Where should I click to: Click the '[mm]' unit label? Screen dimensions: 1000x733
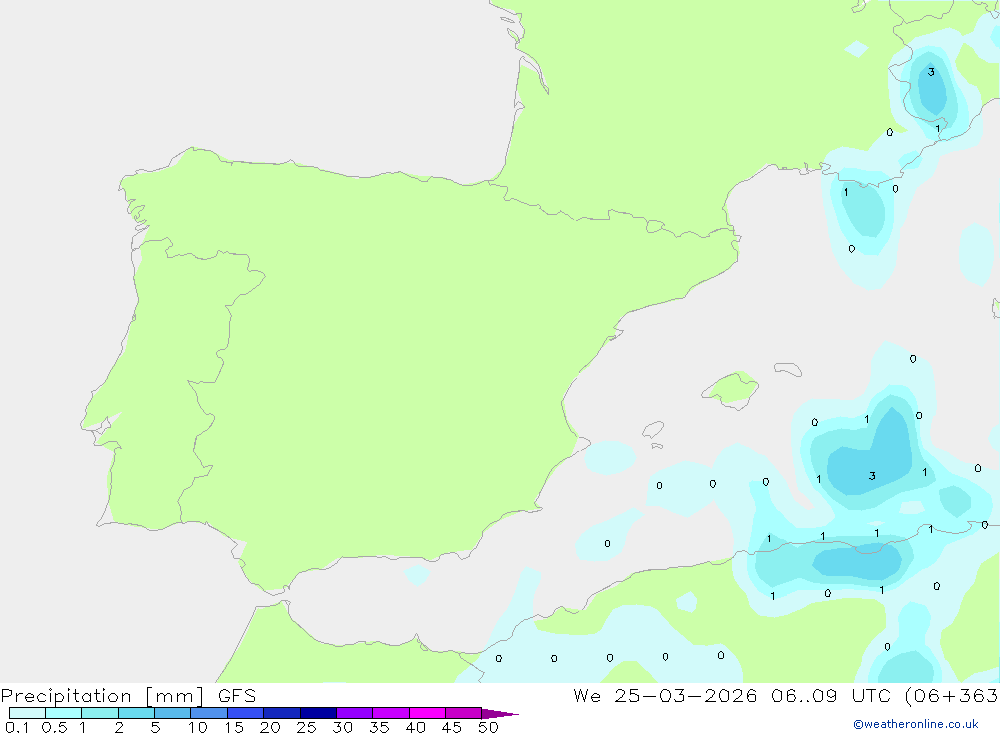pyautogui.click(x=175, y=696)
